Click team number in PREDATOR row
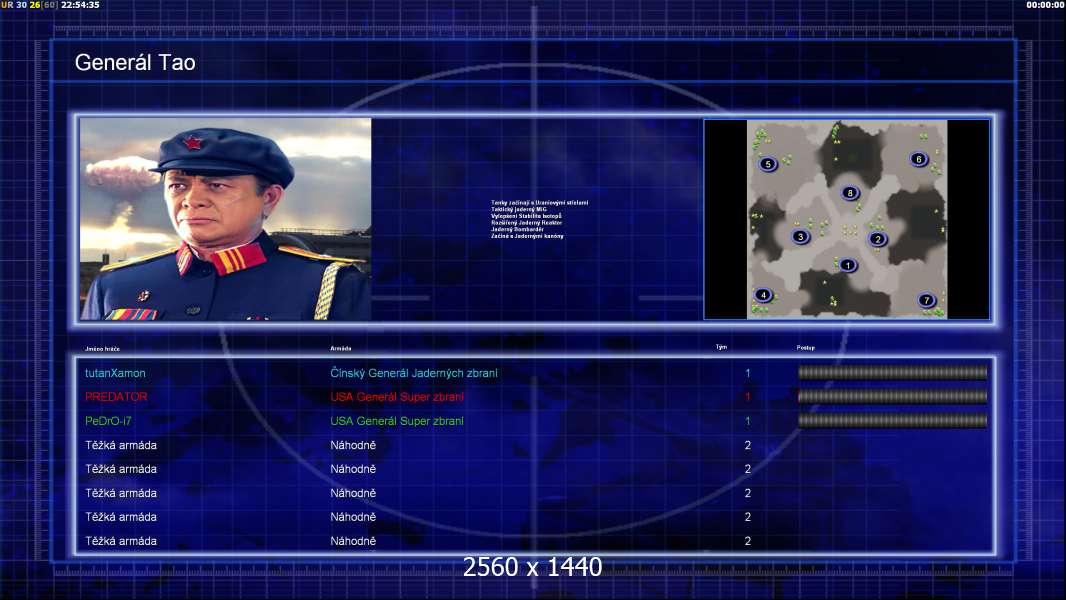The image size is (1066, 600). point(748,397)
